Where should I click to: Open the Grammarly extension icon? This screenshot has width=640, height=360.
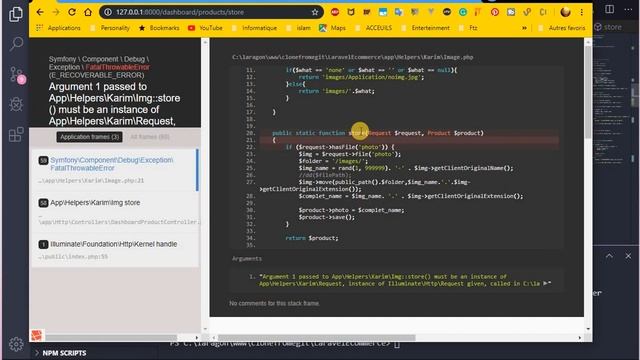462,12
